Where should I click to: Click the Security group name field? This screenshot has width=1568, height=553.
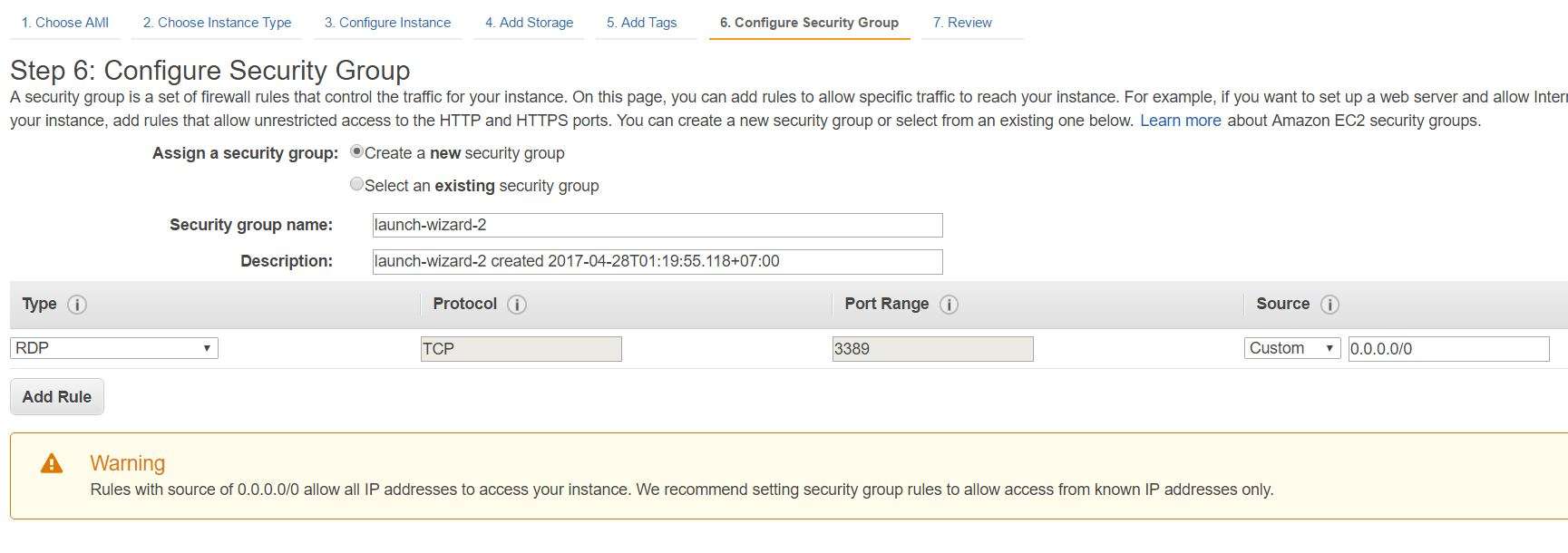click(657, 225)
